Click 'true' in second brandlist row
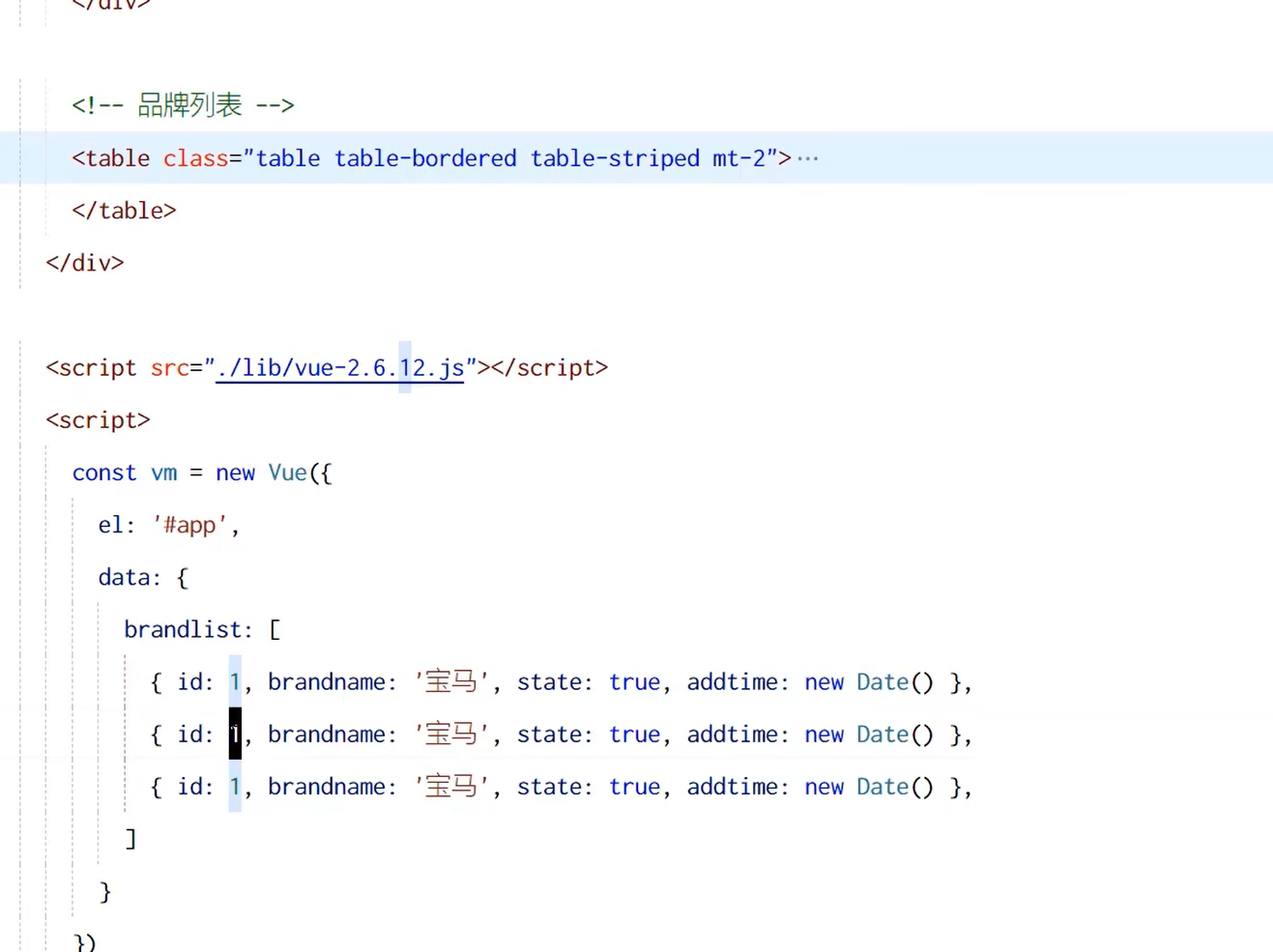 pos(634,735)
